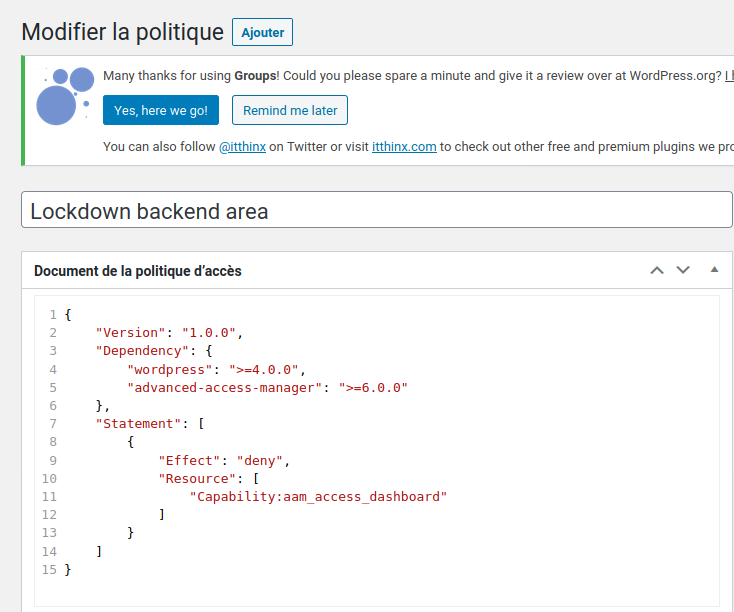Viewport: 734px width, 612px height.
Task: Click the "Statement" key in the editor
Action: point(138,424)
